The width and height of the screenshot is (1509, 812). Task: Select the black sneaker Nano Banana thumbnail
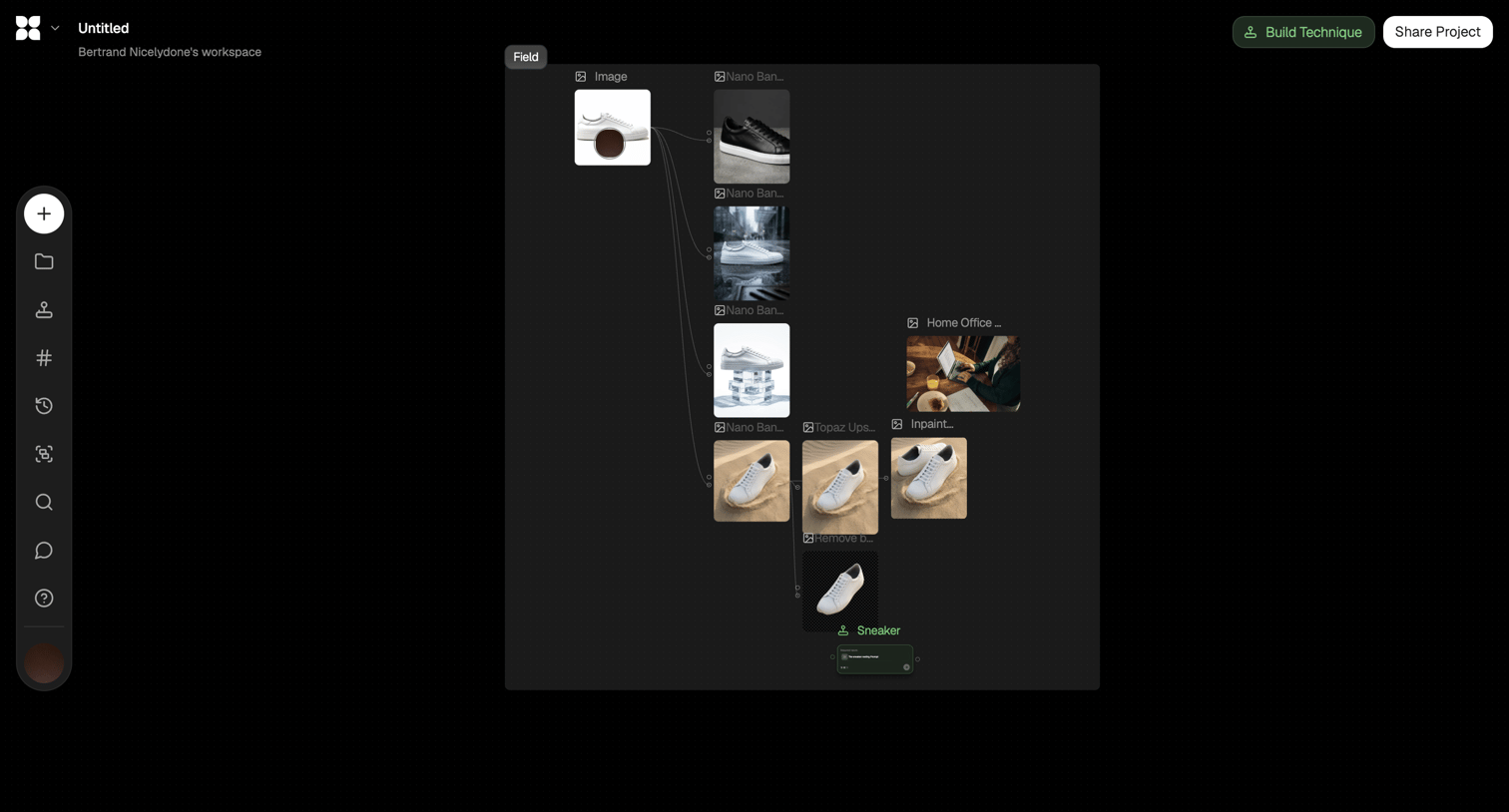click(x=752, y=137)
